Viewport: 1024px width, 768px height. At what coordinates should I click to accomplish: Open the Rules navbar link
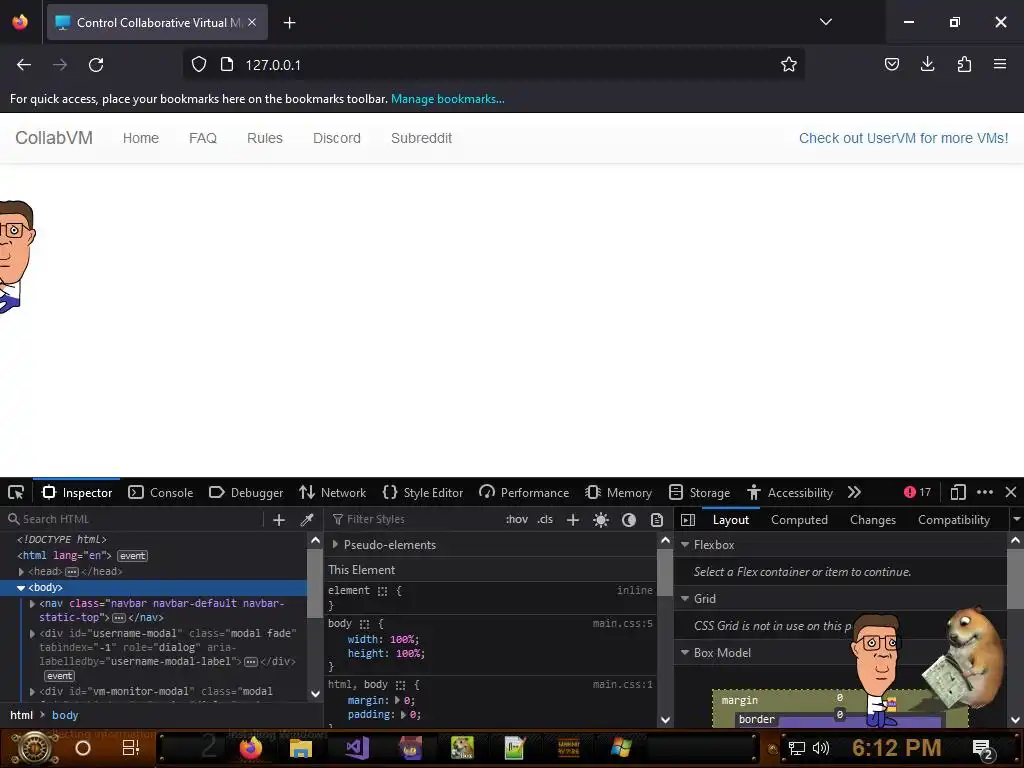tap(264, 138)
